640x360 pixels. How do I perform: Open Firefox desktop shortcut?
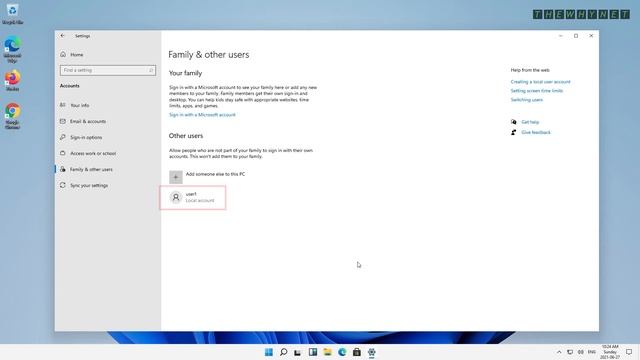12,80
